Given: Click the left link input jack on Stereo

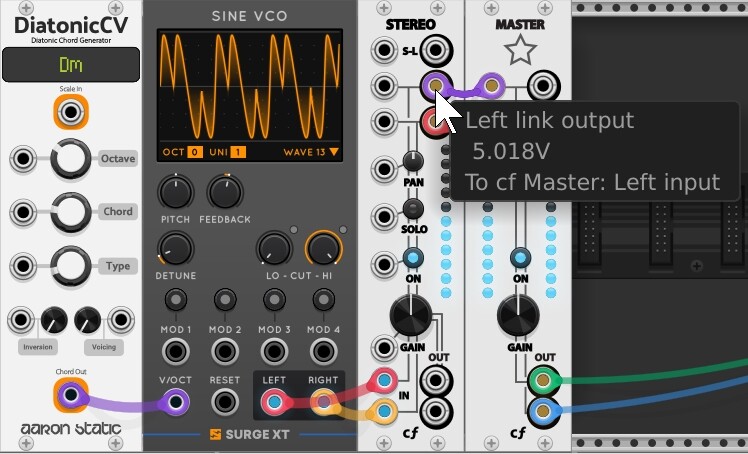Looking at the screenshot, I should 384,86.
